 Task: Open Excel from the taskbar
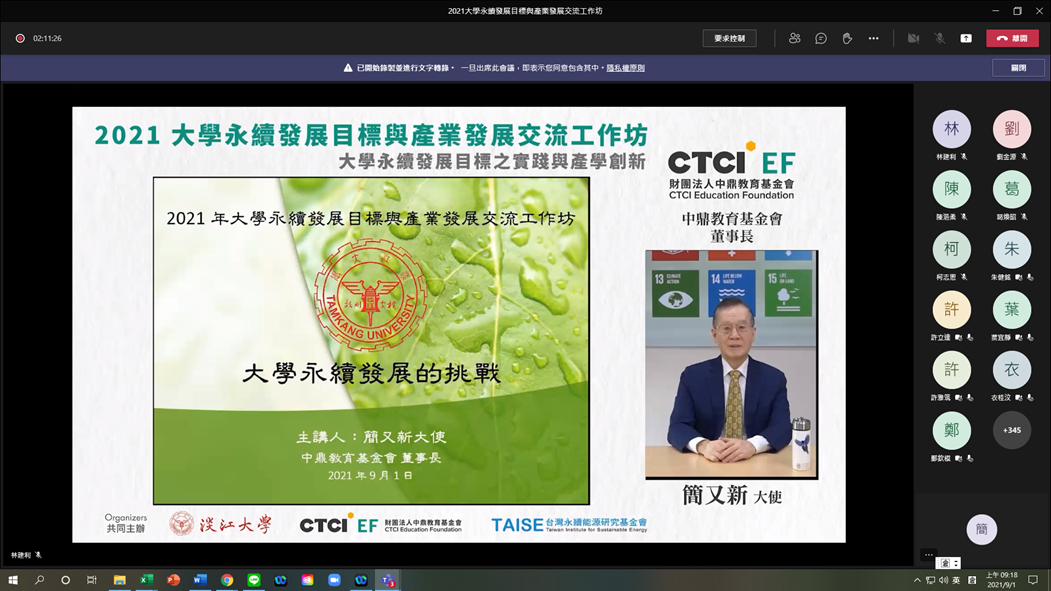(146, 580)
